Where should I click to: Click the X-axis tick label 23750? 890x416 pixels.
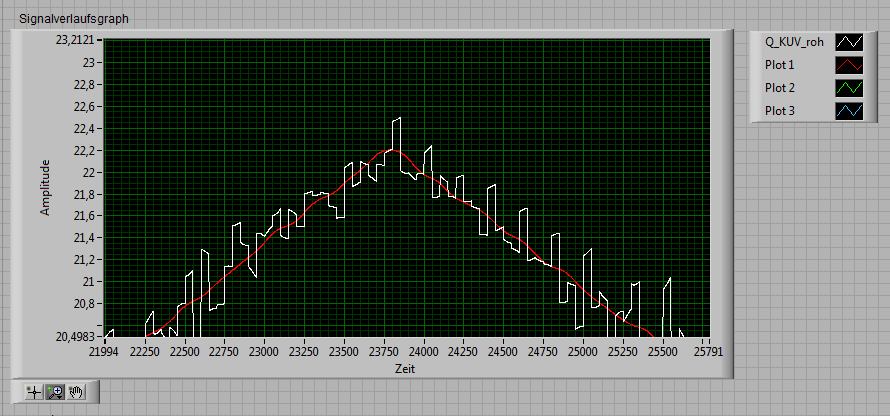(x=384, y=351)
